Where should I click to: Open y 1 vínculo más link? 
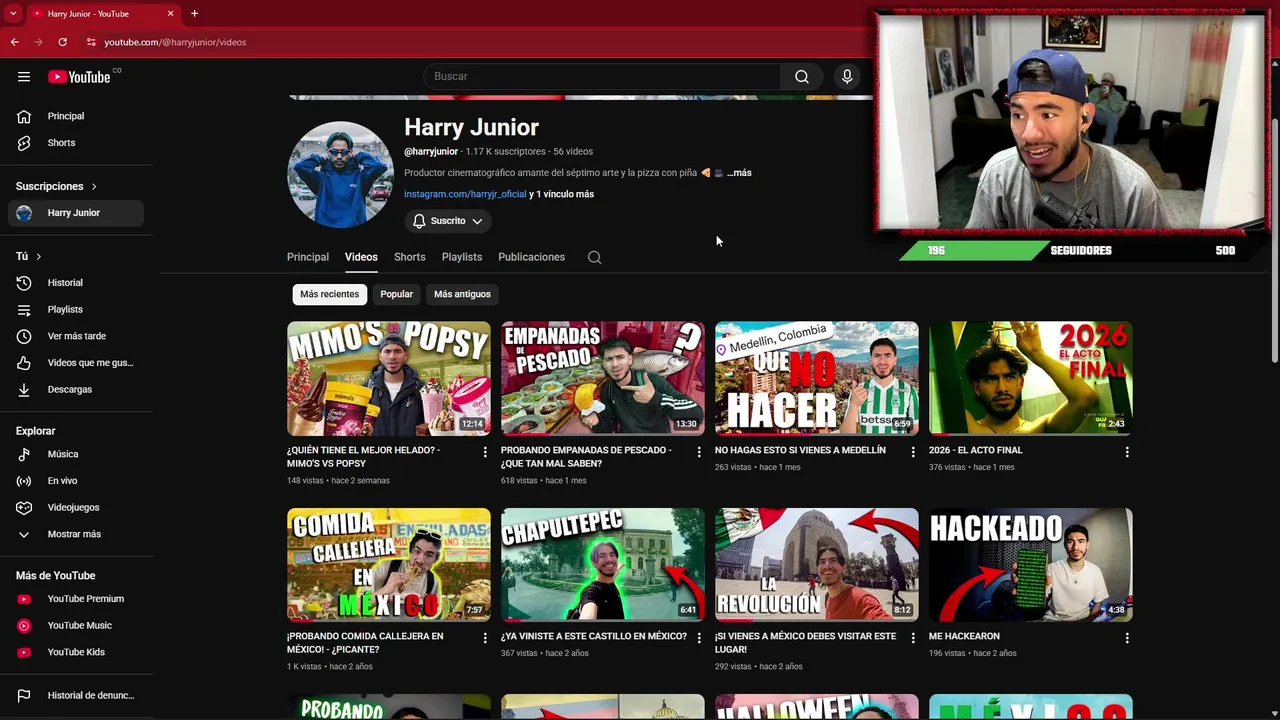(x=562, y=194)
